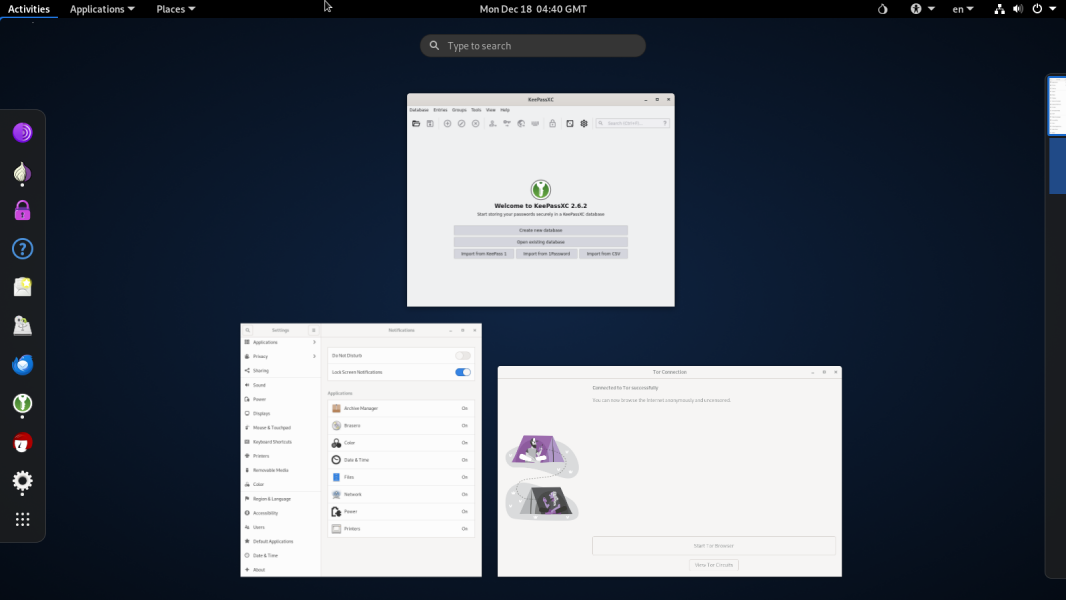This screenshot has height=600, width=1066.
Task: Click the edit entry icon in KeePassXC toolbar
Action: tap(462, 124)
